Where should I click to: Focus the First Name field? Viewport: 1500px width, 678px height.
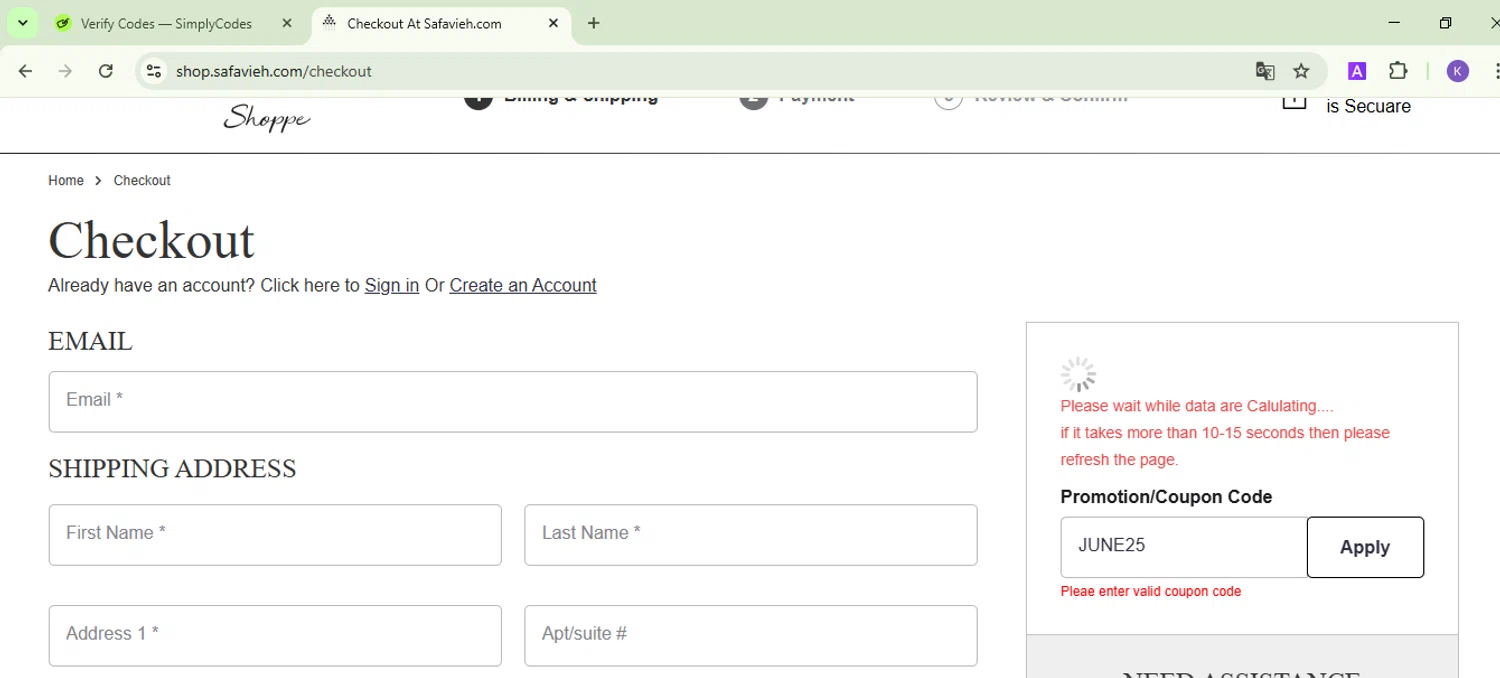pos(275,535)
